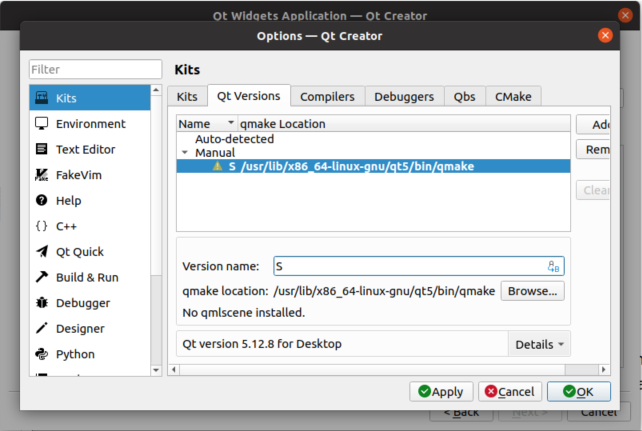Open Qt Quick paper-plane icon

pos(41,251)
